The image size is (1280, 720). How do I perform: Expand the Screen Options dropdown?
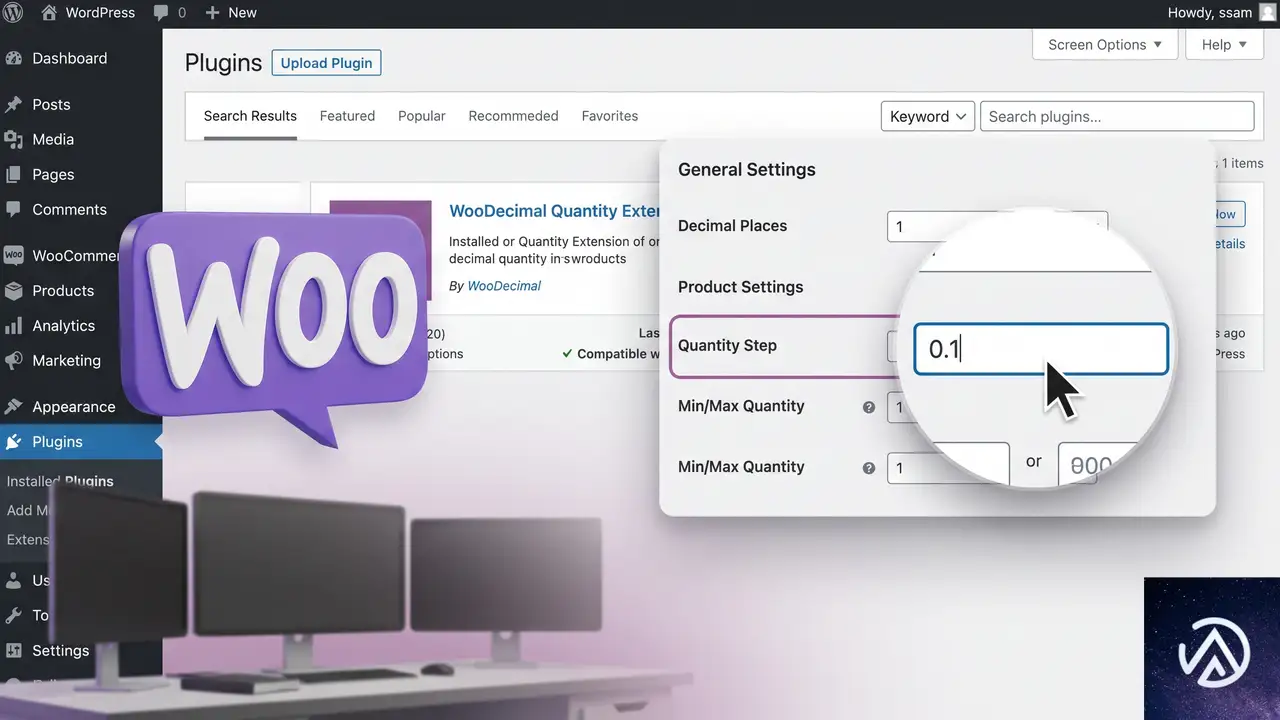click(1105, 45)
